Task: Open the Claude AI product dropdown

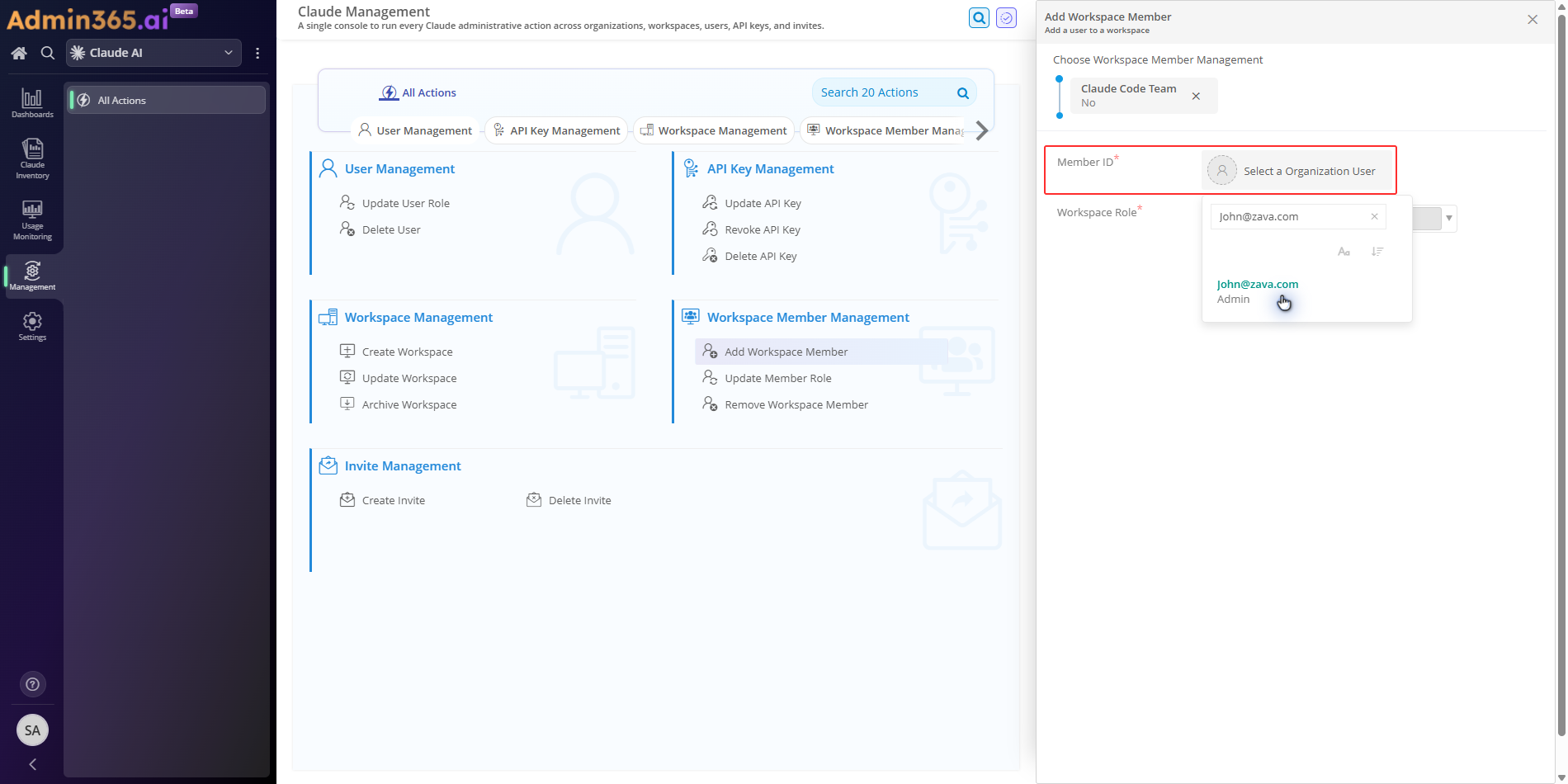Action: (153, 53)
